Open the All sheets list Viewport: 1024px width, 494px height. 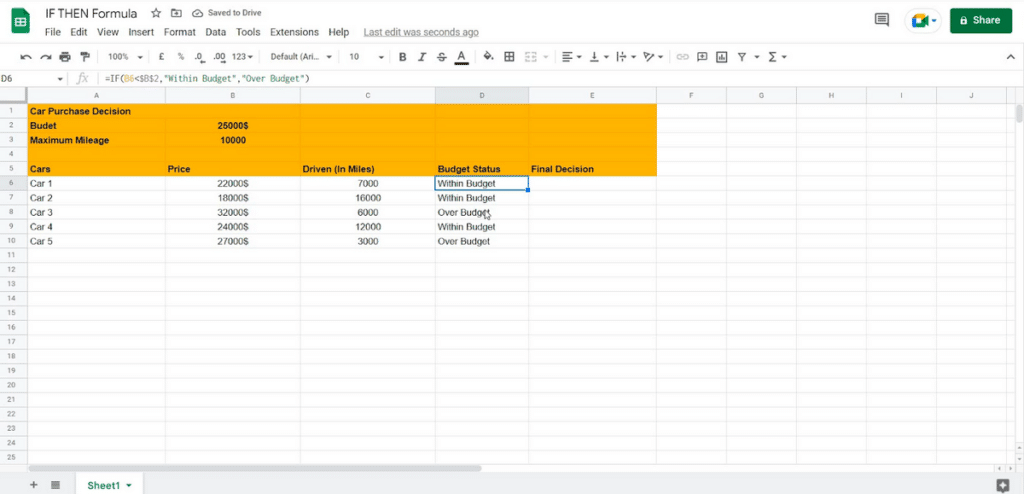click(x=56, y=485)
